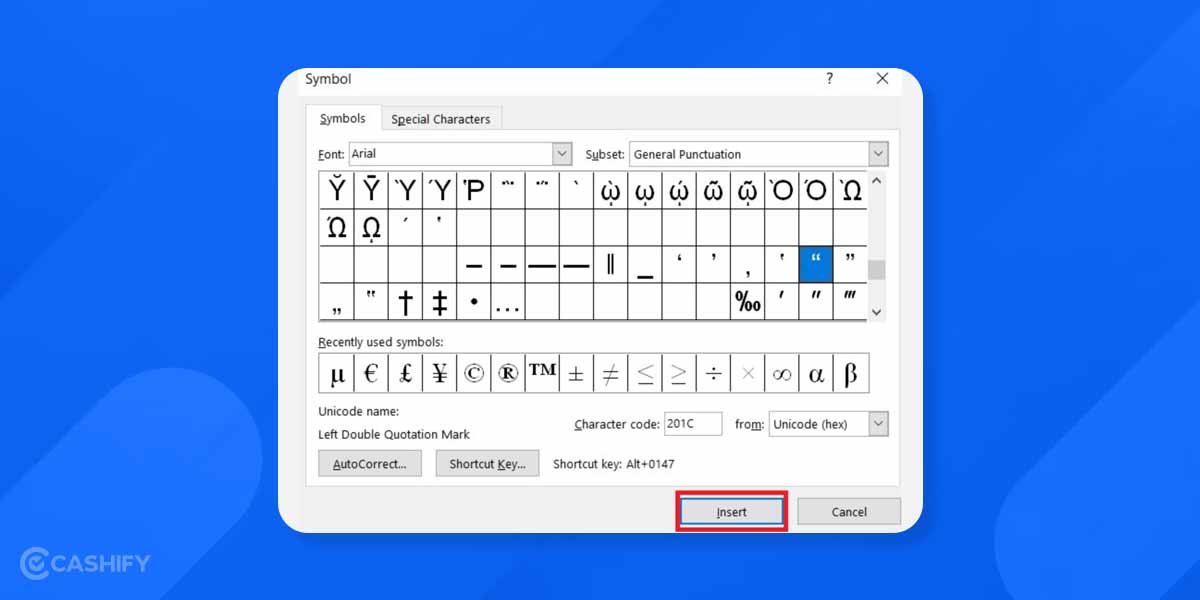Select the infinity symbol in recently used symbols
This screenshot has height=600, width=1200.
[x=781, y=372]
